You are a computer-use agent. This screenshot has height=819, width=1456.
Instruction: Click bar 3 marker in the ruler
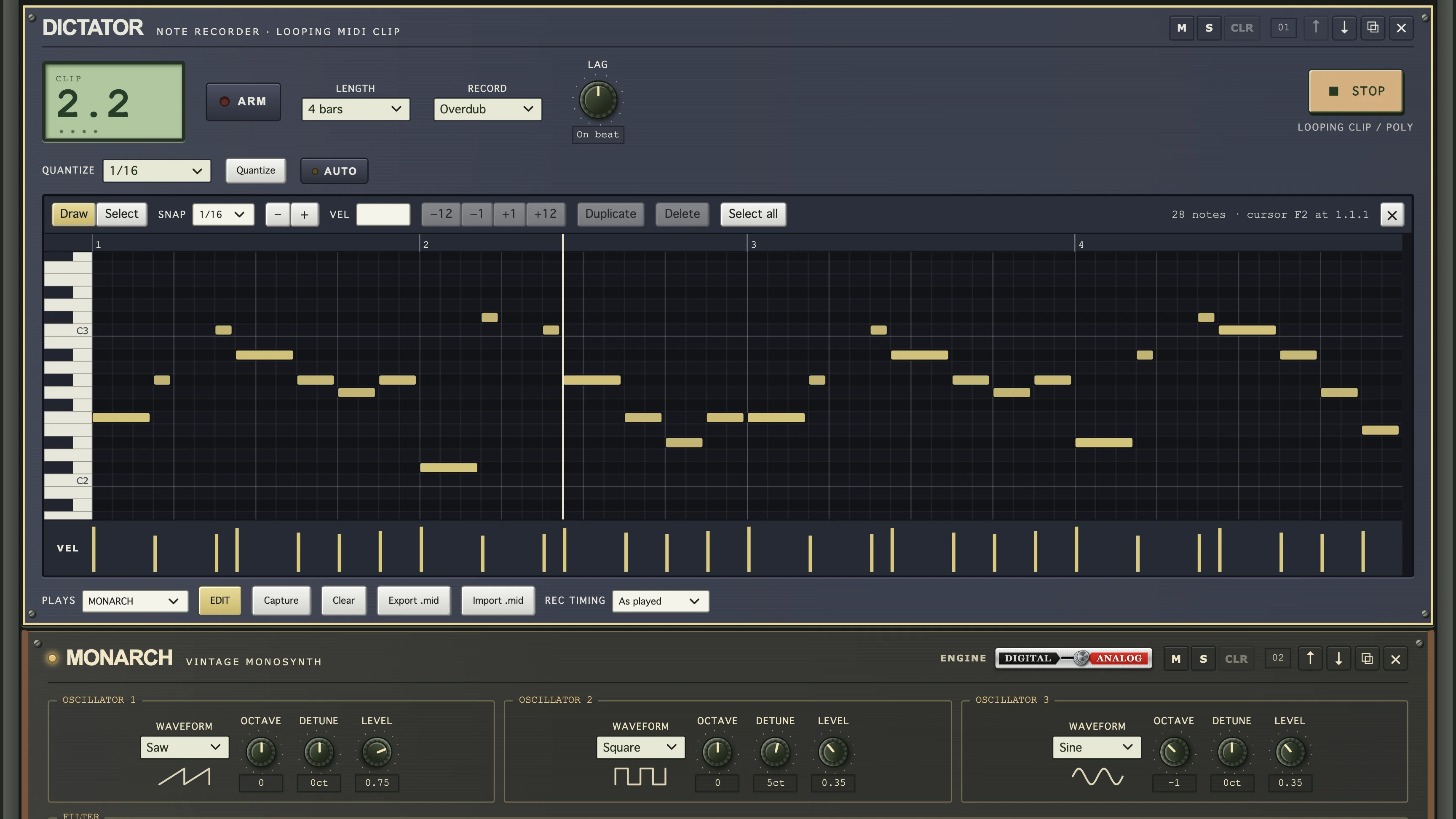[x=753, y=245]
